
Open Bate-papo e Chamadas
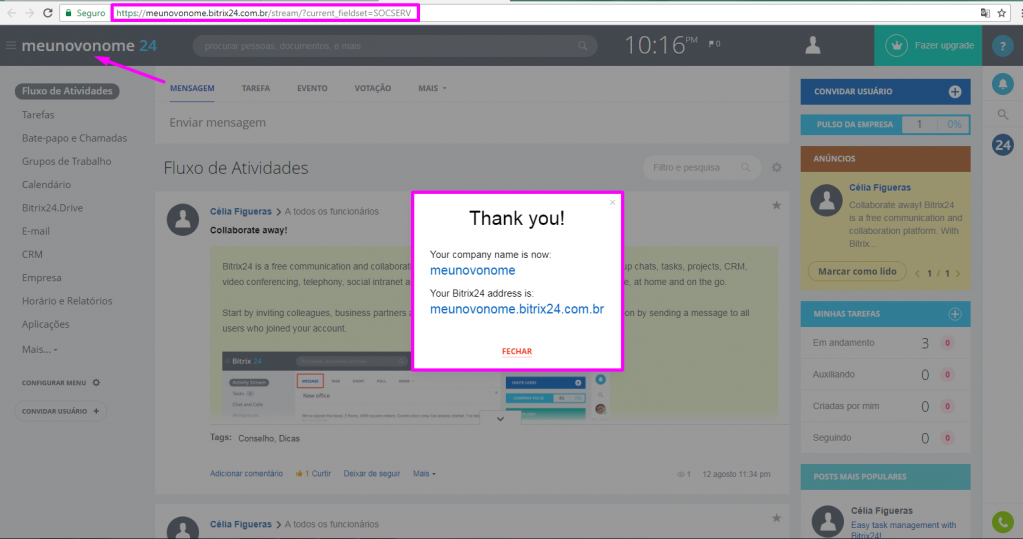(x=74, y=138)
